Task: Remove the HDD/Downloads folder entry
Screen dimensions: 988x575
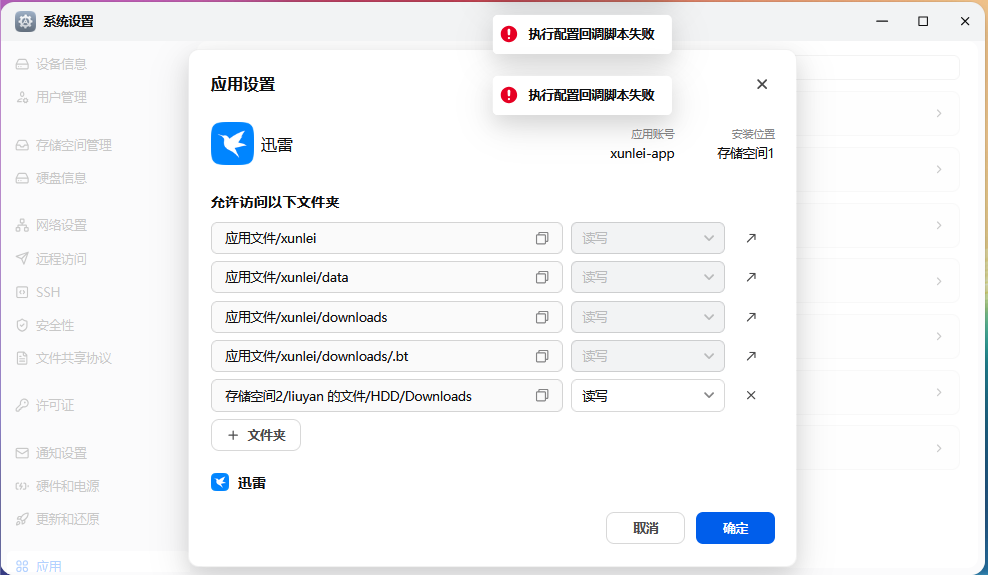Action: tap(750, 396)
